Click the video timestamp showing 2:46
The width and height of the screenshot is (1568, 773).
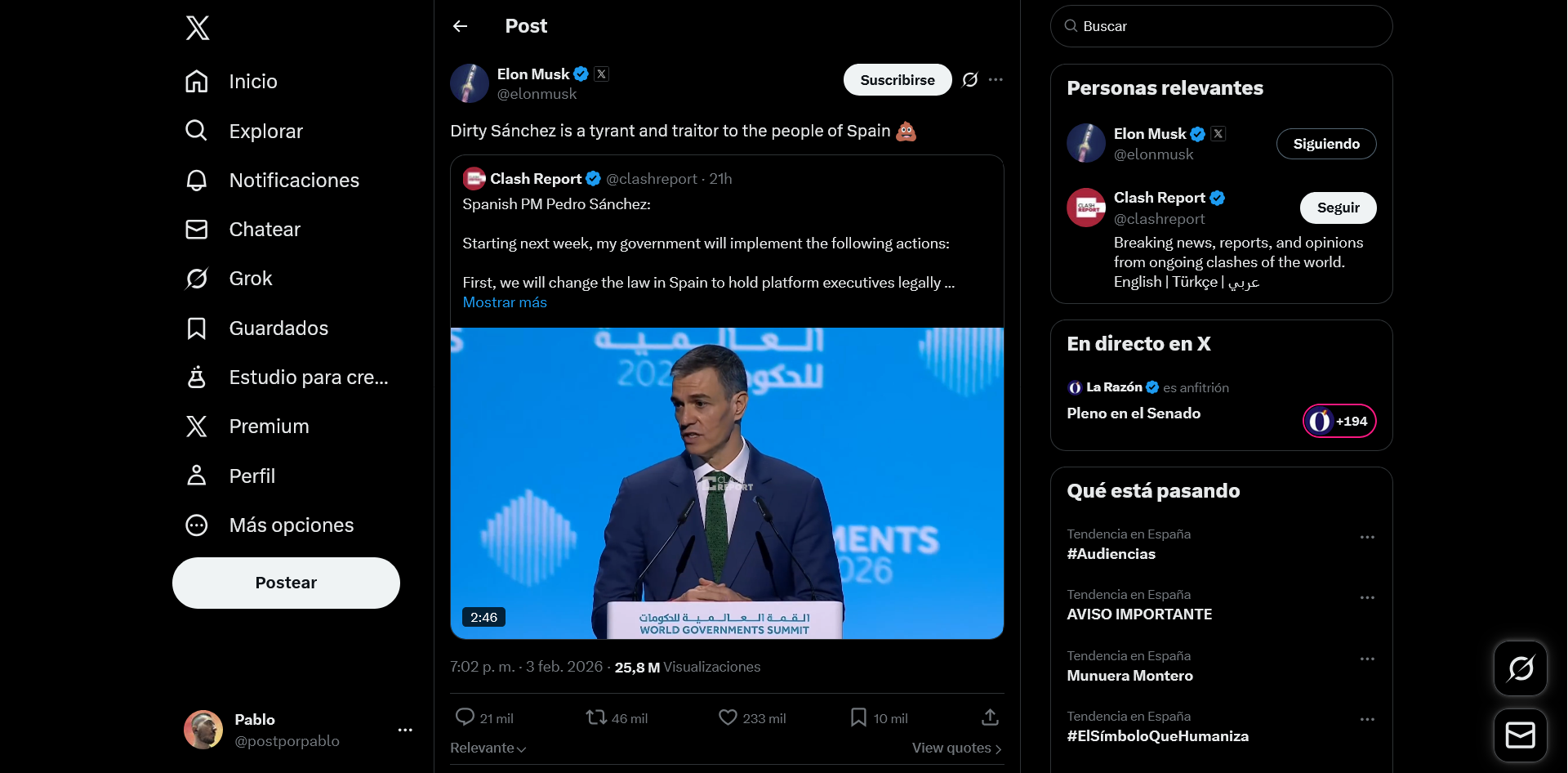tap(483, 617)
